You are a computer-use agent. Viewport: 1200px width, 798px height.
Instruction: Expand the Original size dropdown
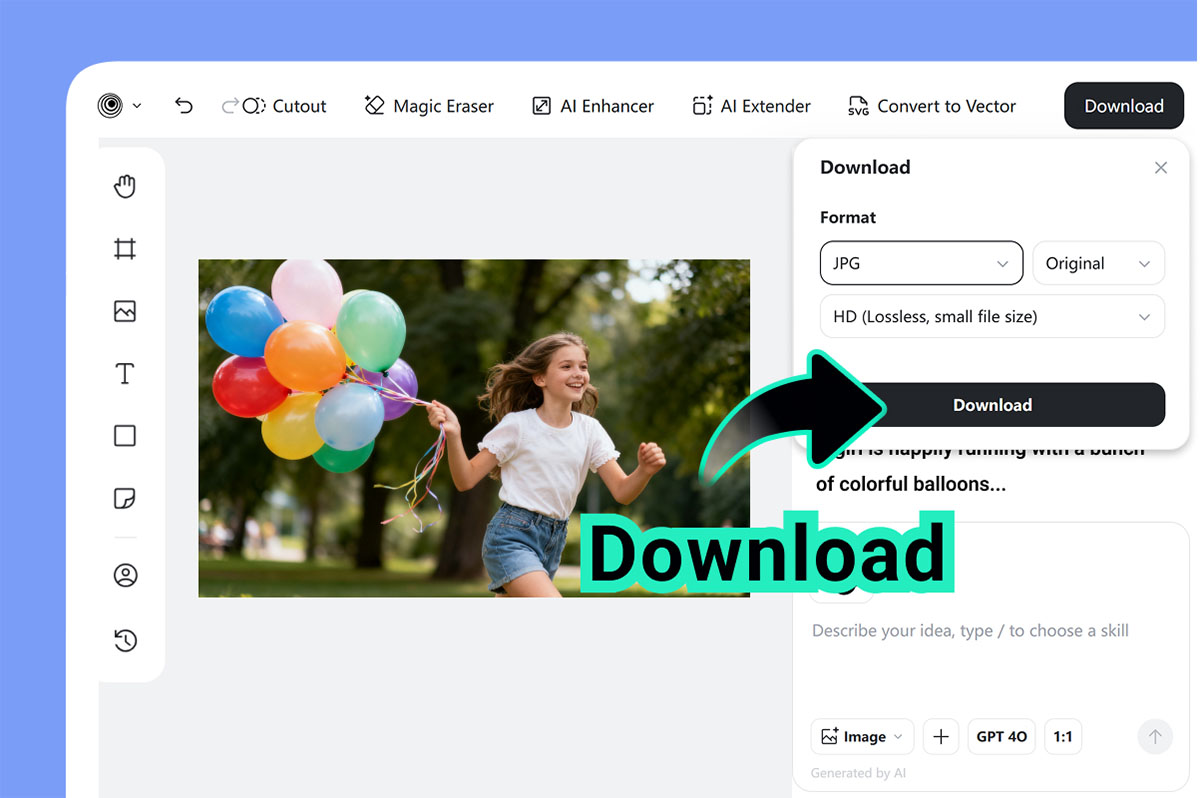[x=1098, y=263]
